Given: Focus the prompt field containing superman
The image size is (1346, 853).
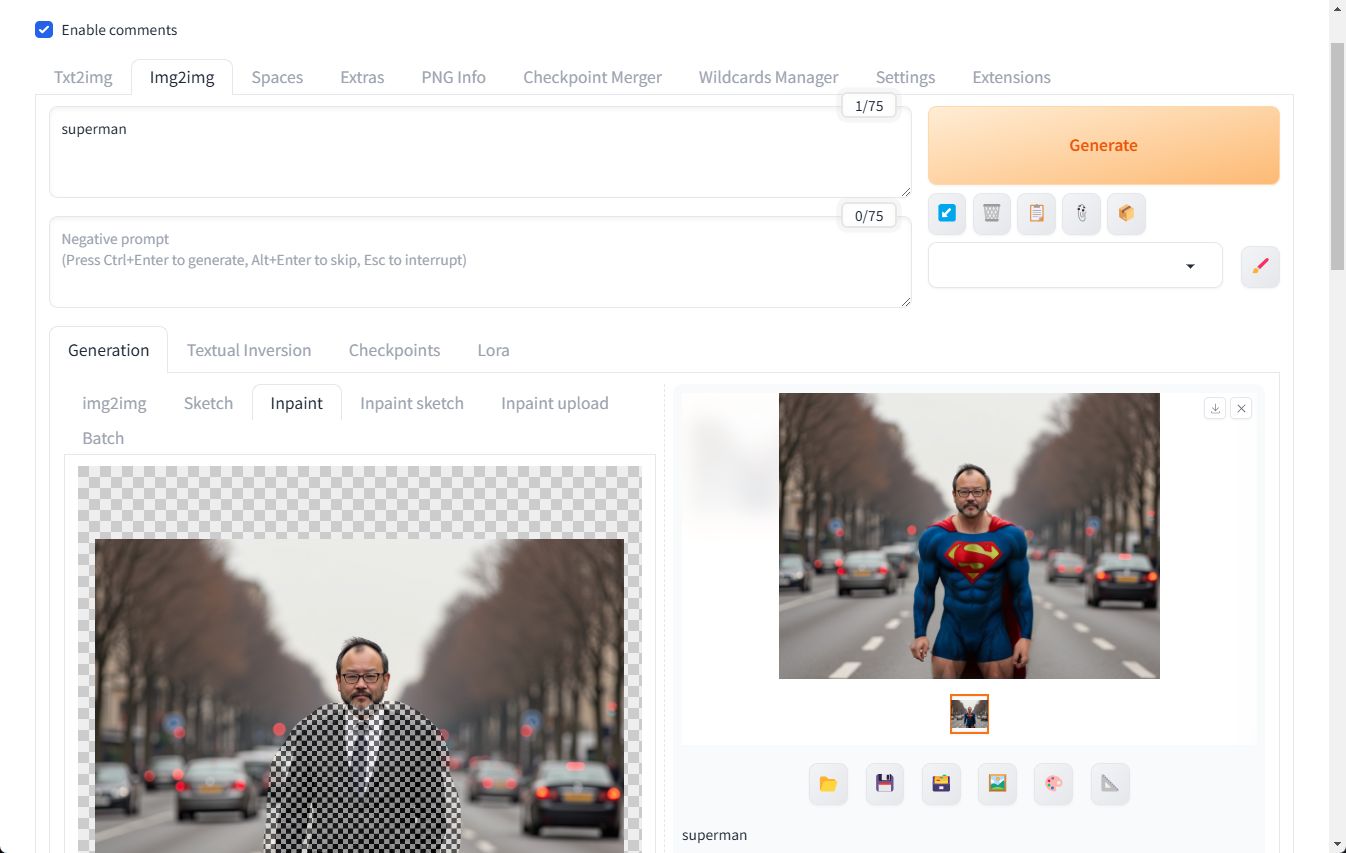Looking at the screenshot, I should pyautogui.click(x=480, y=152).
